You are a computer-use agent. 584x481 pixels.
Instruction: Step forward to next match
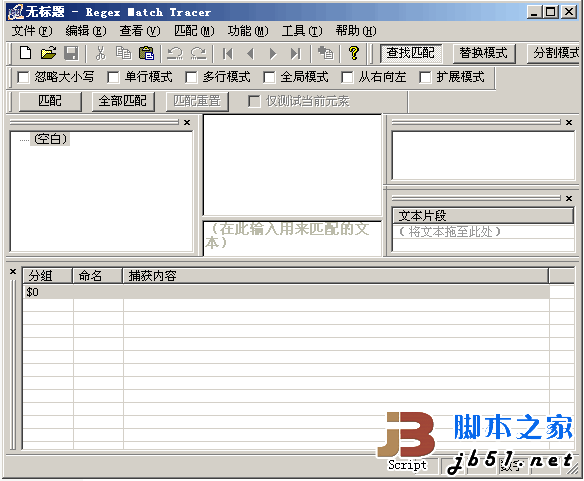pos(273,54)
